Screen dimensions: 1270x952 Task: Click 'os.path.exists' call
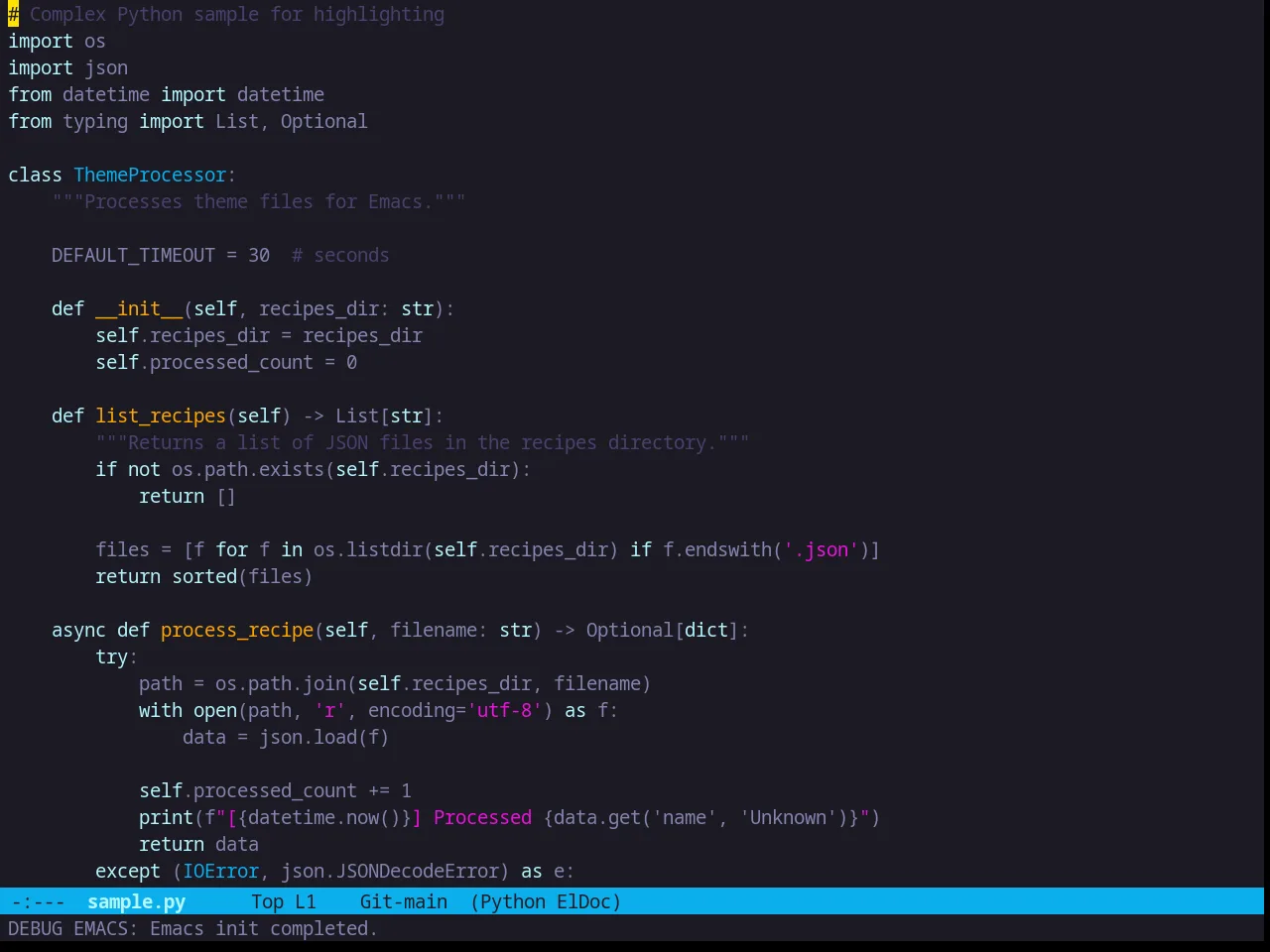coord(248,469)
